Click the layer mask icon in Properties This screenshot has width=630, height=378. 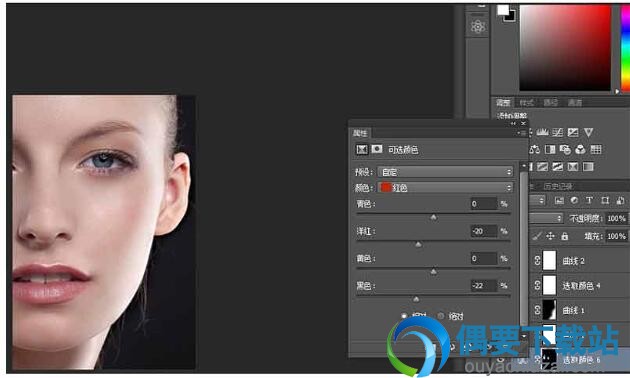pyautogui.click(x=376, y=149)
